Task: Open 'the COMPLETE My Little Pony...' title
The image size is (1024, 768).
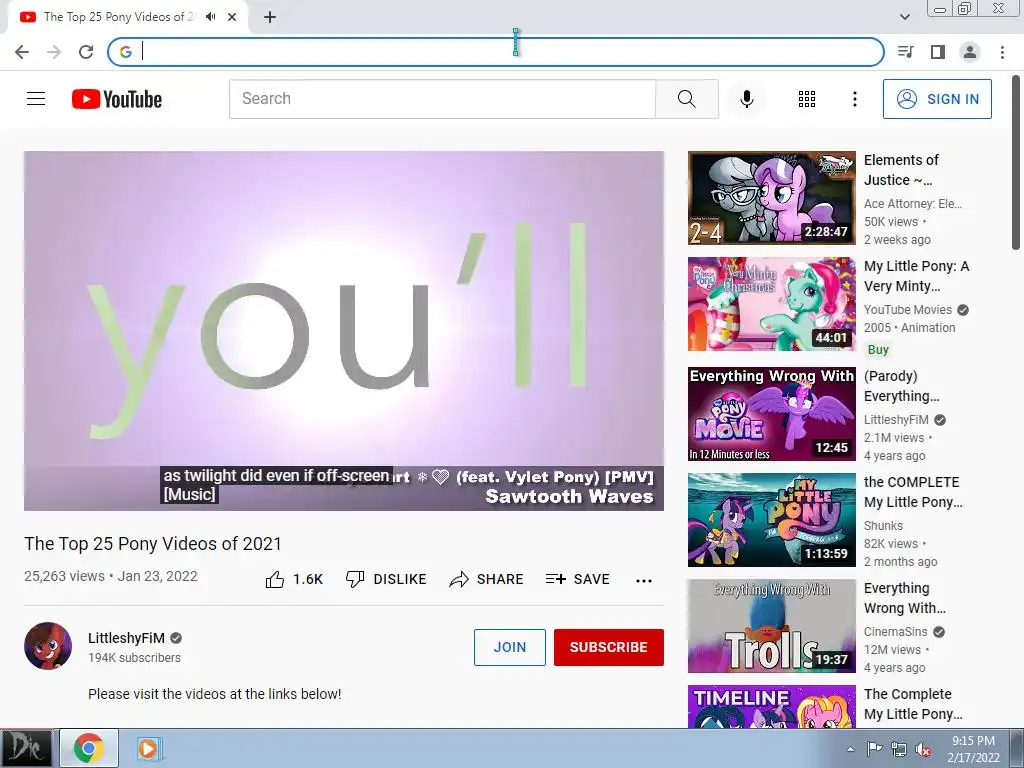Action: click(913, 492)
